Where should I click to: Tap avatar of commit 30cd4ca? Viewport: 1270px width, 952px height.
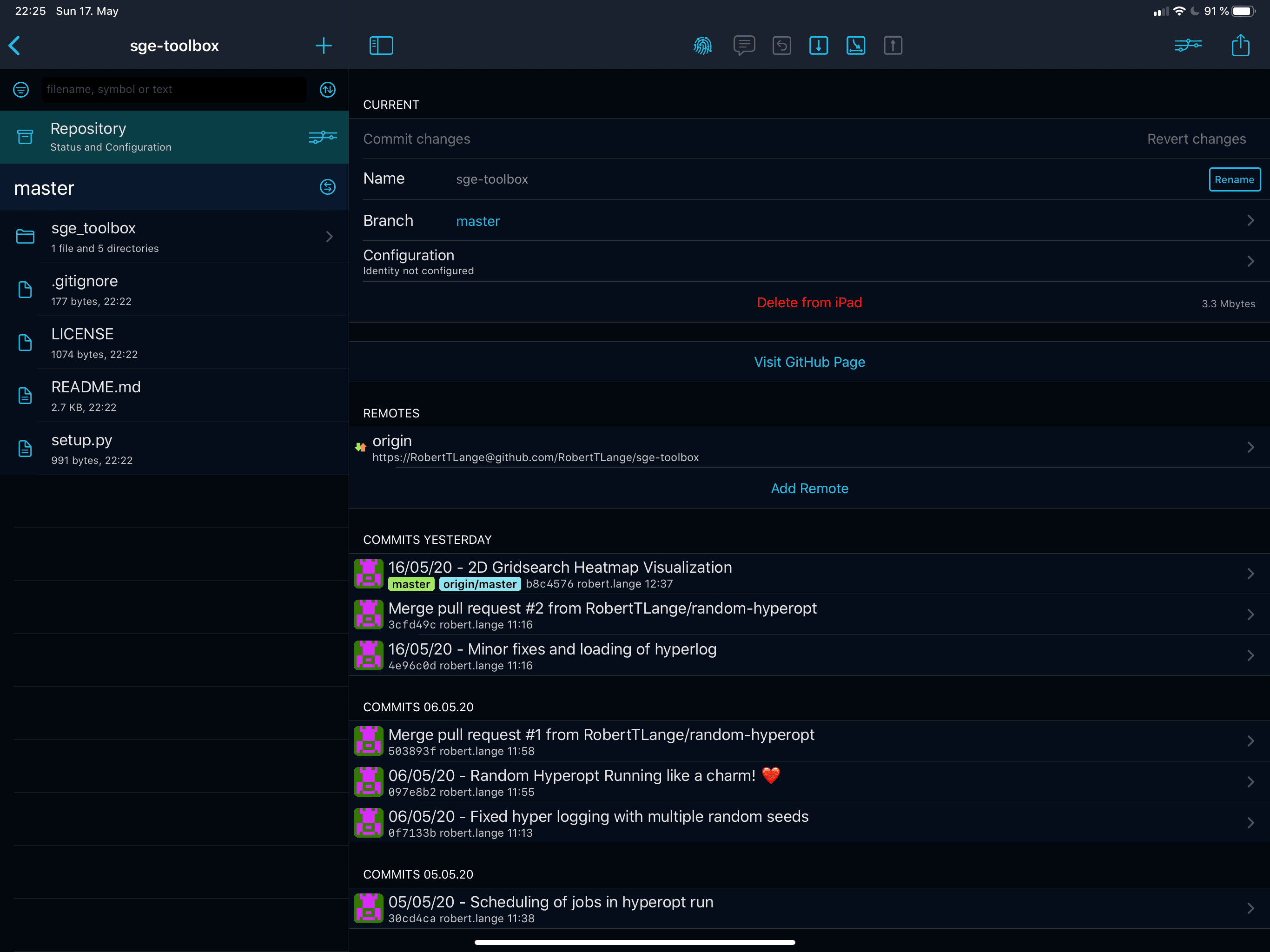pyautogui.click(x=369, y=908)
